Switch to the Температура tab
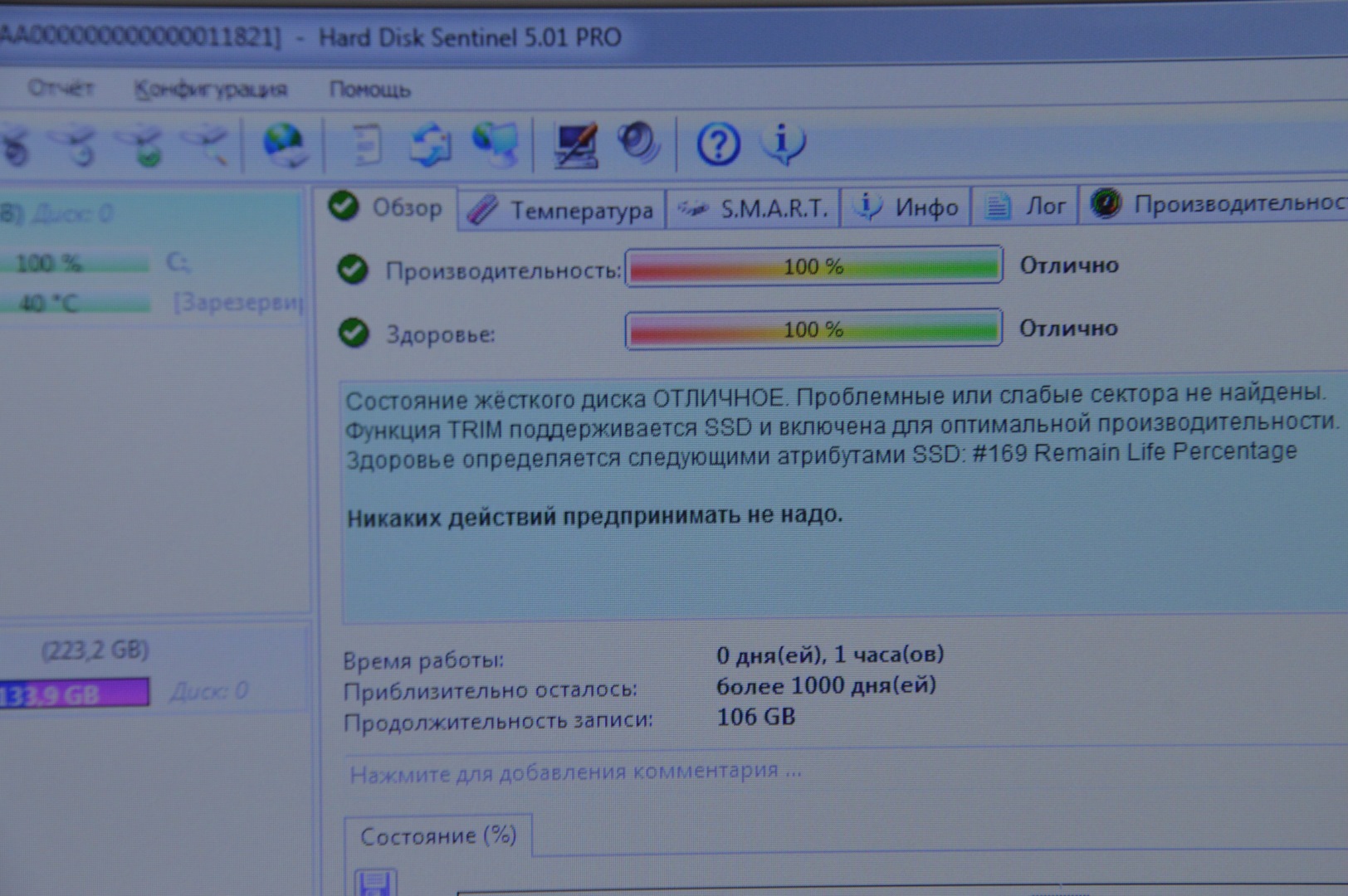This screenshot has height=896, width=1348. (x=562, y=209)
